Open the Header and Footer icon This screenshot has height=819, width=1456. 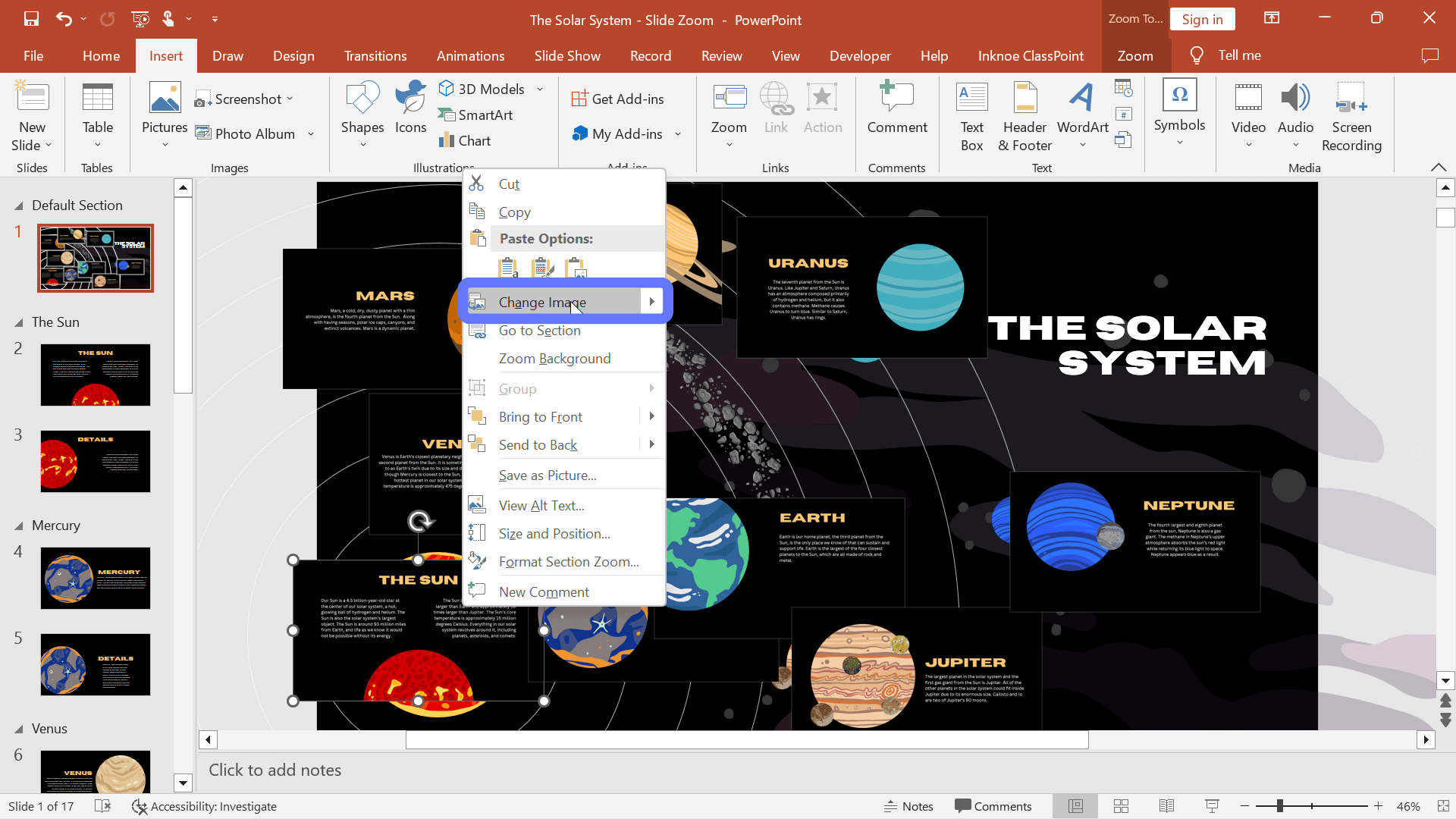coord(1025,113)
